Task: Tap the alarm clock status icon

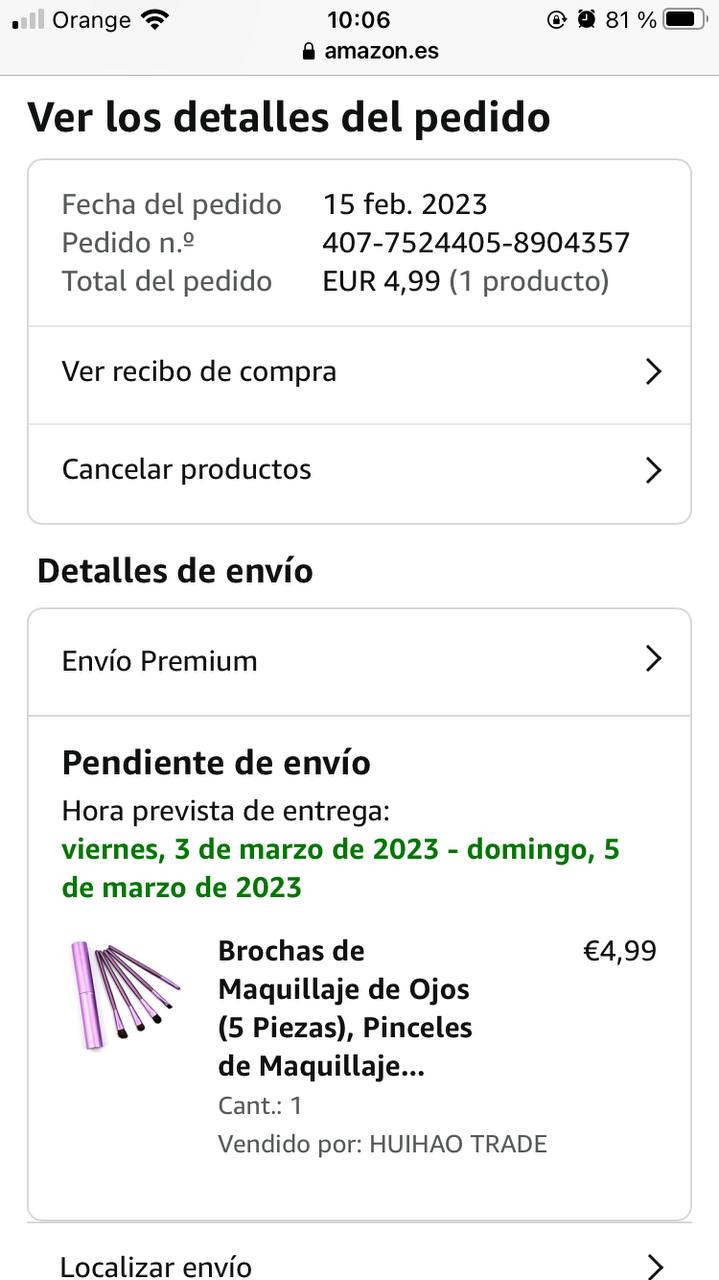Action: (x=586, y=19)
